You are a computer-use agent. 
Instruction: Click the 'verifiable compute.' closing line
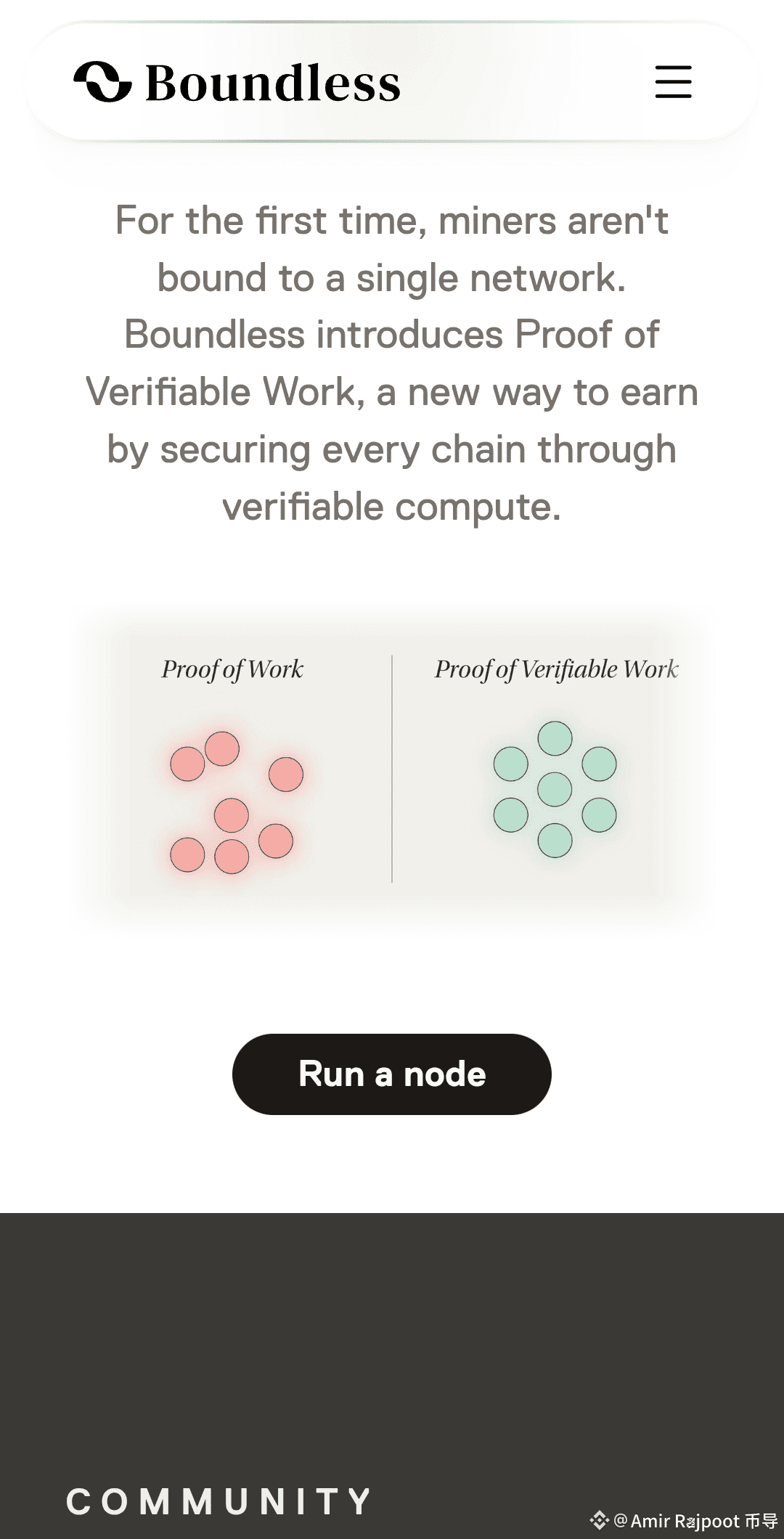point(392,507)
